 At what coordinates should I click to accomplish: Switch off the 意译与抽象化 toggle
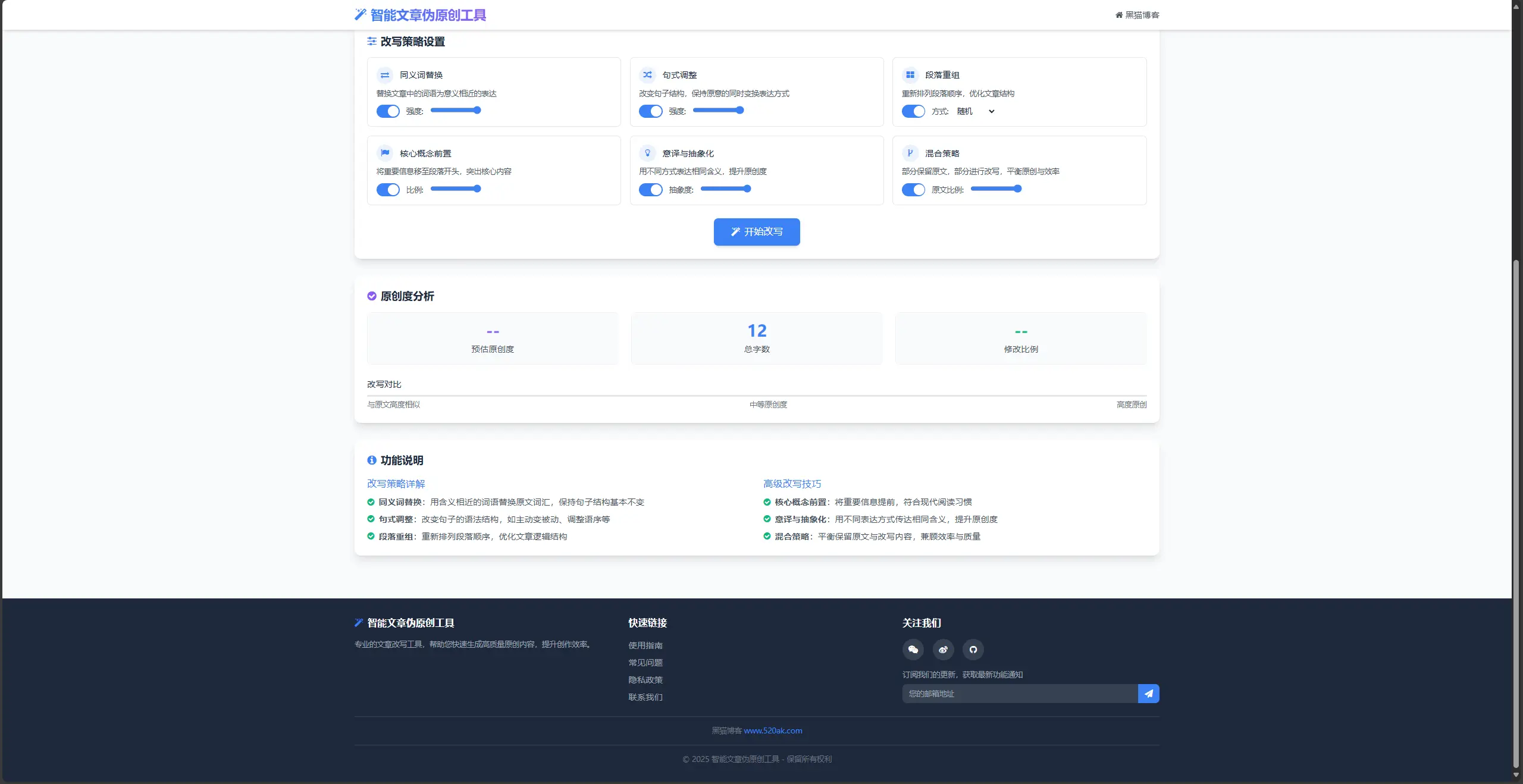click(650, 190)
